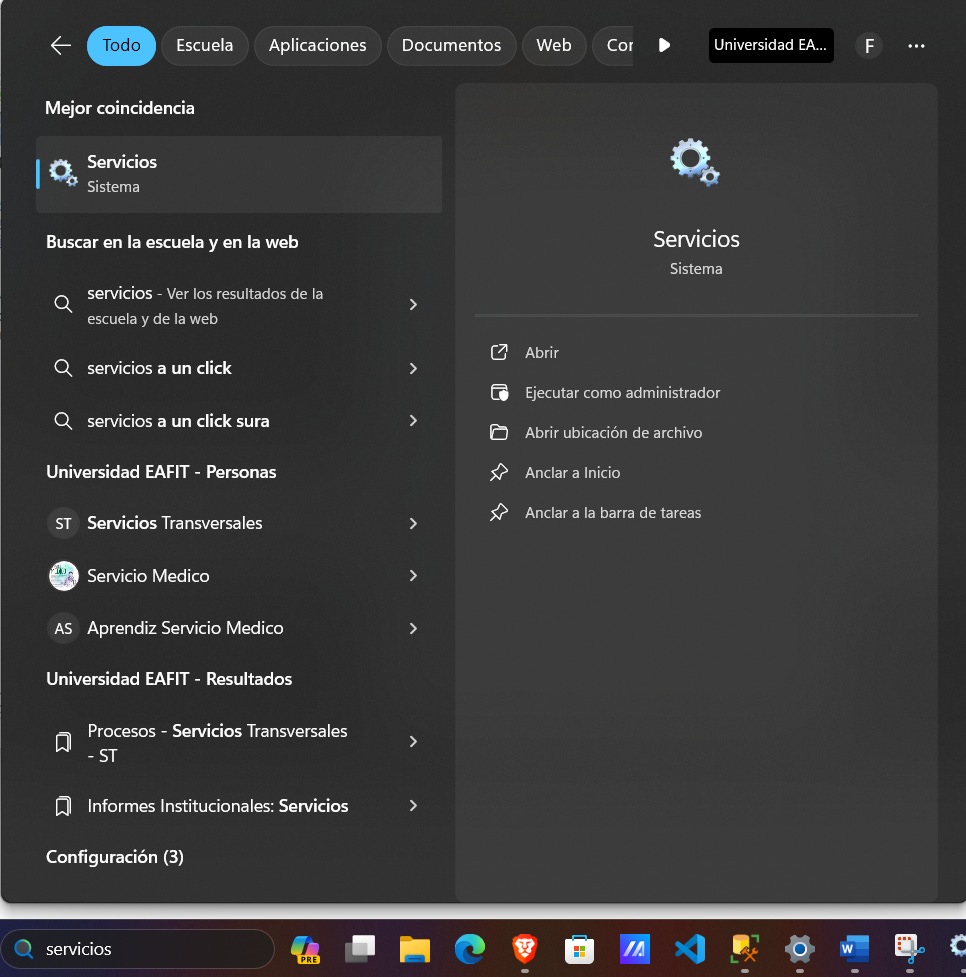This screenshot has height=977, width=966.
Task: Expand chevron for Informes Institucionales: Servicios
Action: 413,806
